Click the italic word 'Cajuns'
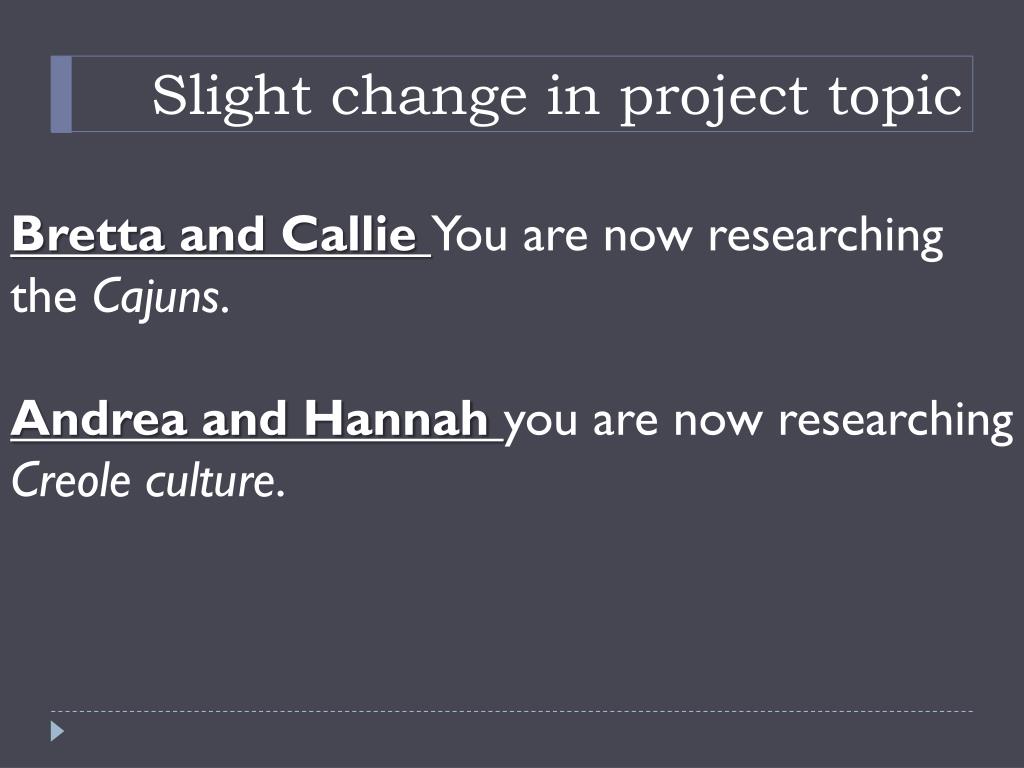Viewport: 1024px width, 768px height. coord(156,298)
